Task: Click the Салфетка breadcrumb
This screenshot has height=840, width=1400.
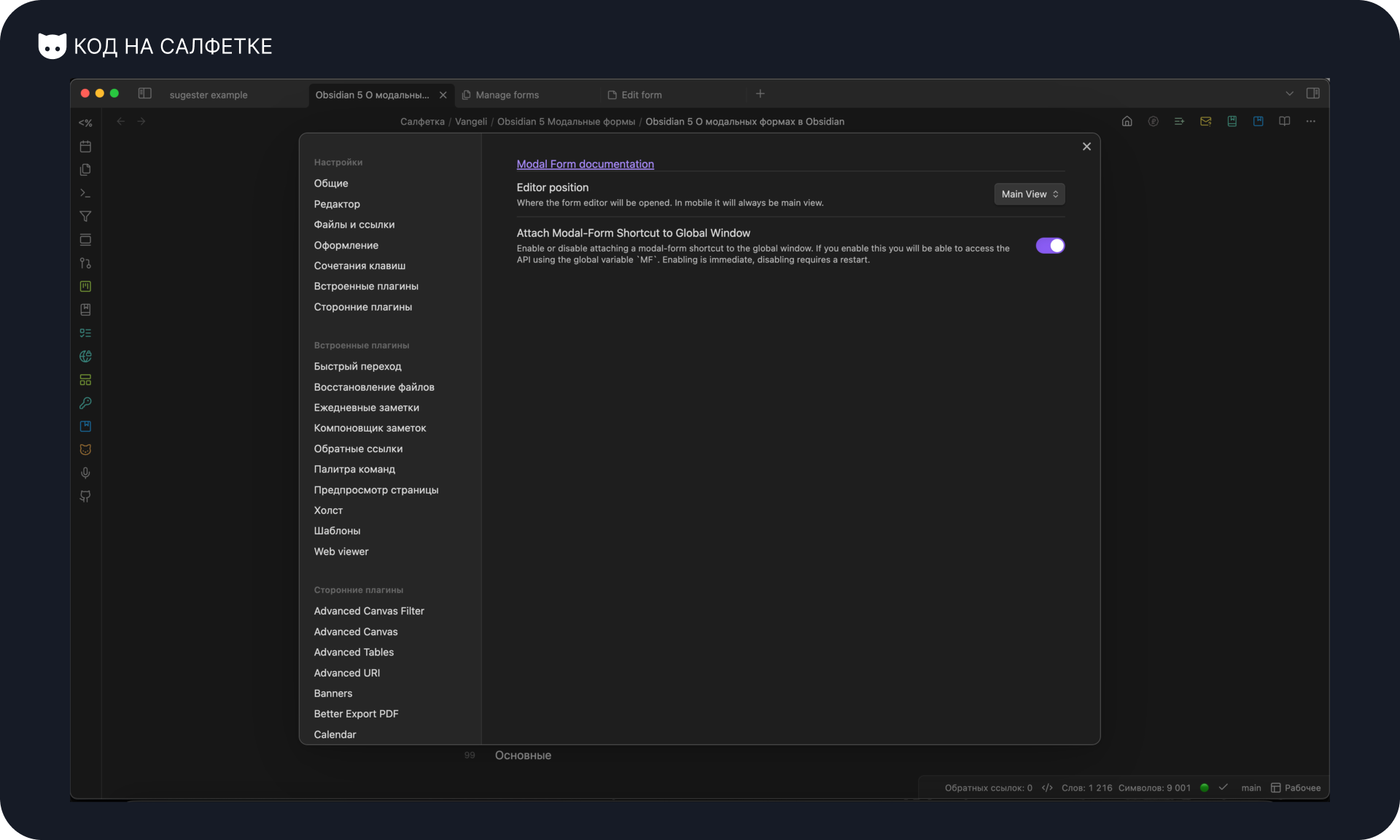Action: [422, 122]
